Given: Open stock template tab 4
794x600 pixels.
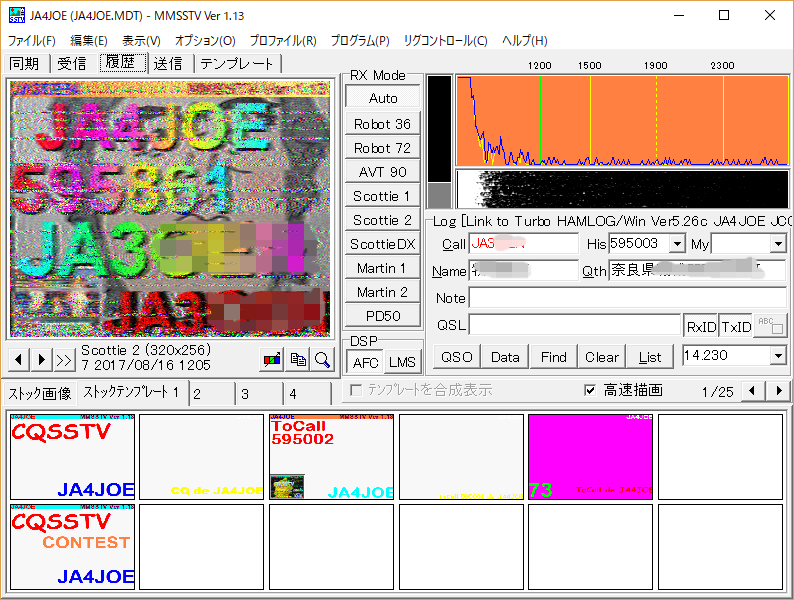Looking at the screenshot, I should coord(308,393).
